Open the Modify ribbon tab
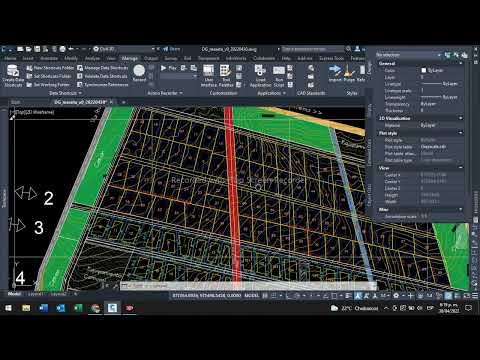Viewport: 480px width, 360px height. [x=71, y=58]
